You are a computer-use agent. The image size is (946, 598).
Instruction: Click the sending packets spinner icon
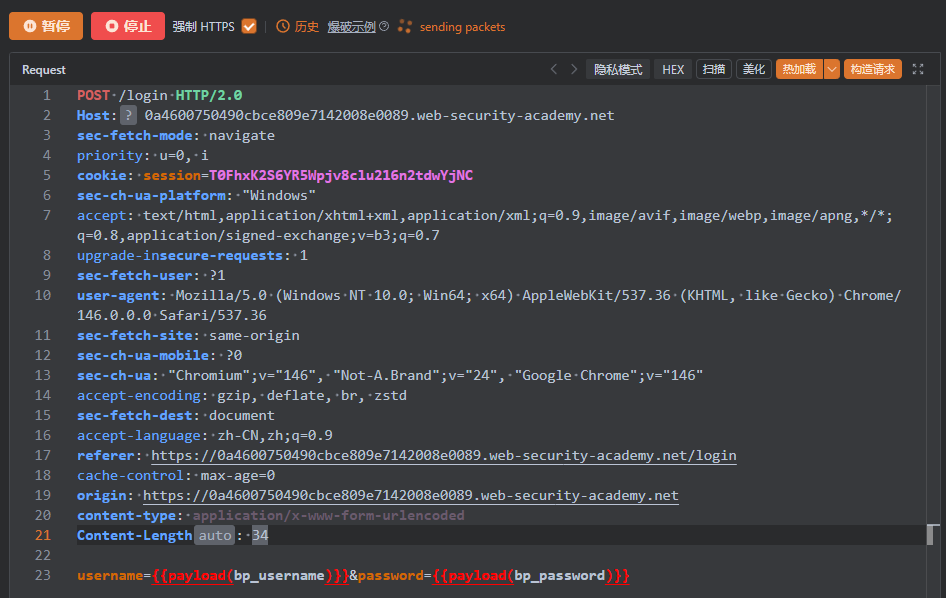coord(405,27)
